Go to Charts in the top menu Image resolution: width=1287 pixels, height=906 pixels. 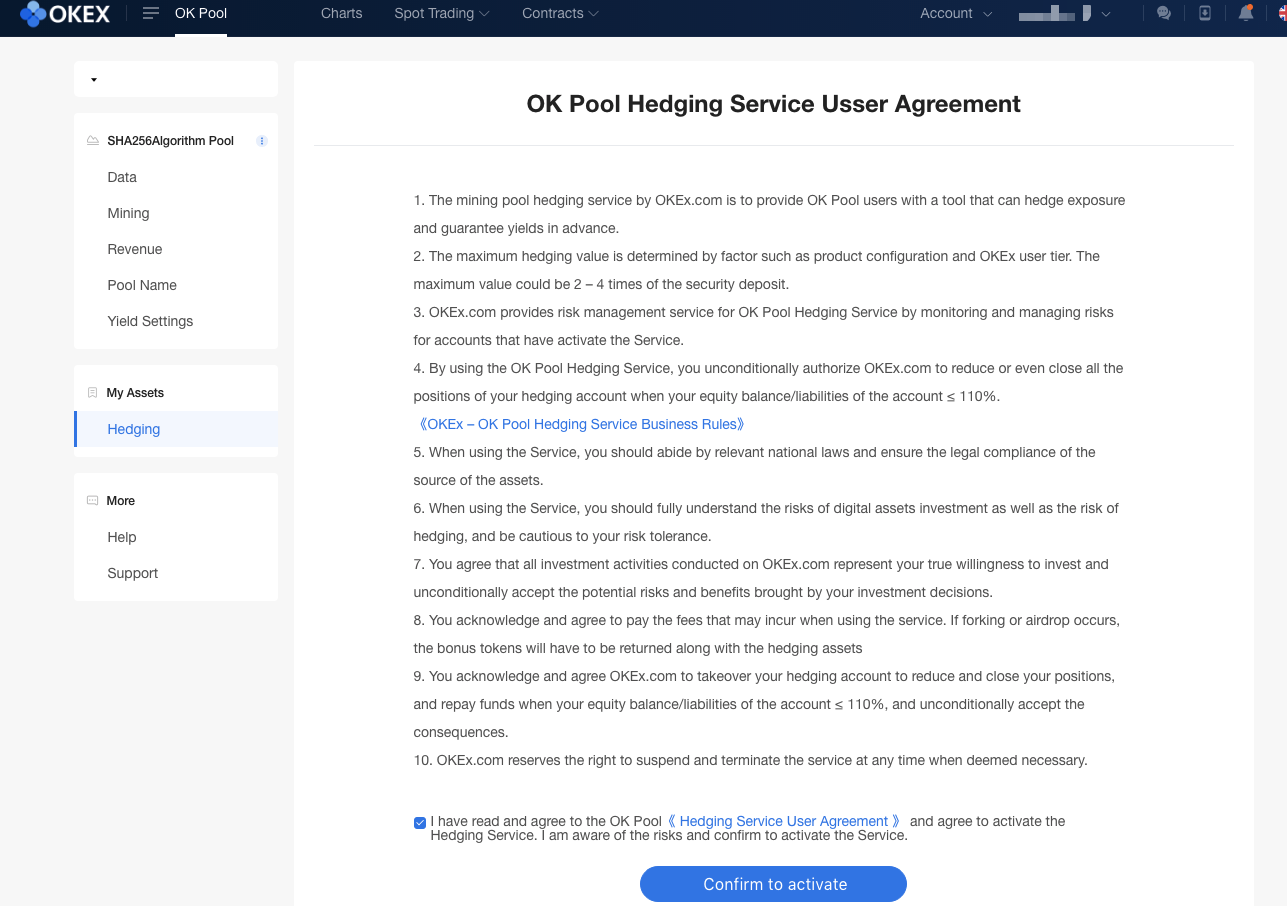342,14
